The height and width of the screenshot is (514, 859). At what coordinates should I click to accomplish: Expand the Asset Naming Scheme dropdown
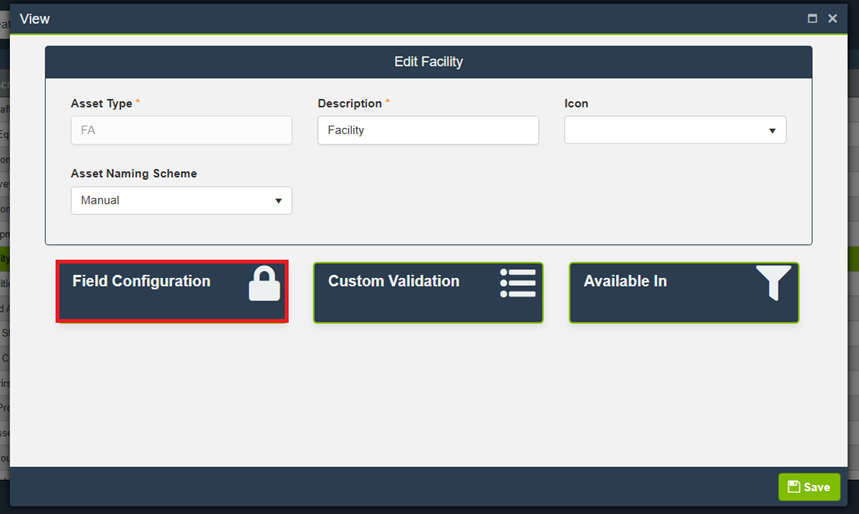pyautogui.click(x=181, y=200)
